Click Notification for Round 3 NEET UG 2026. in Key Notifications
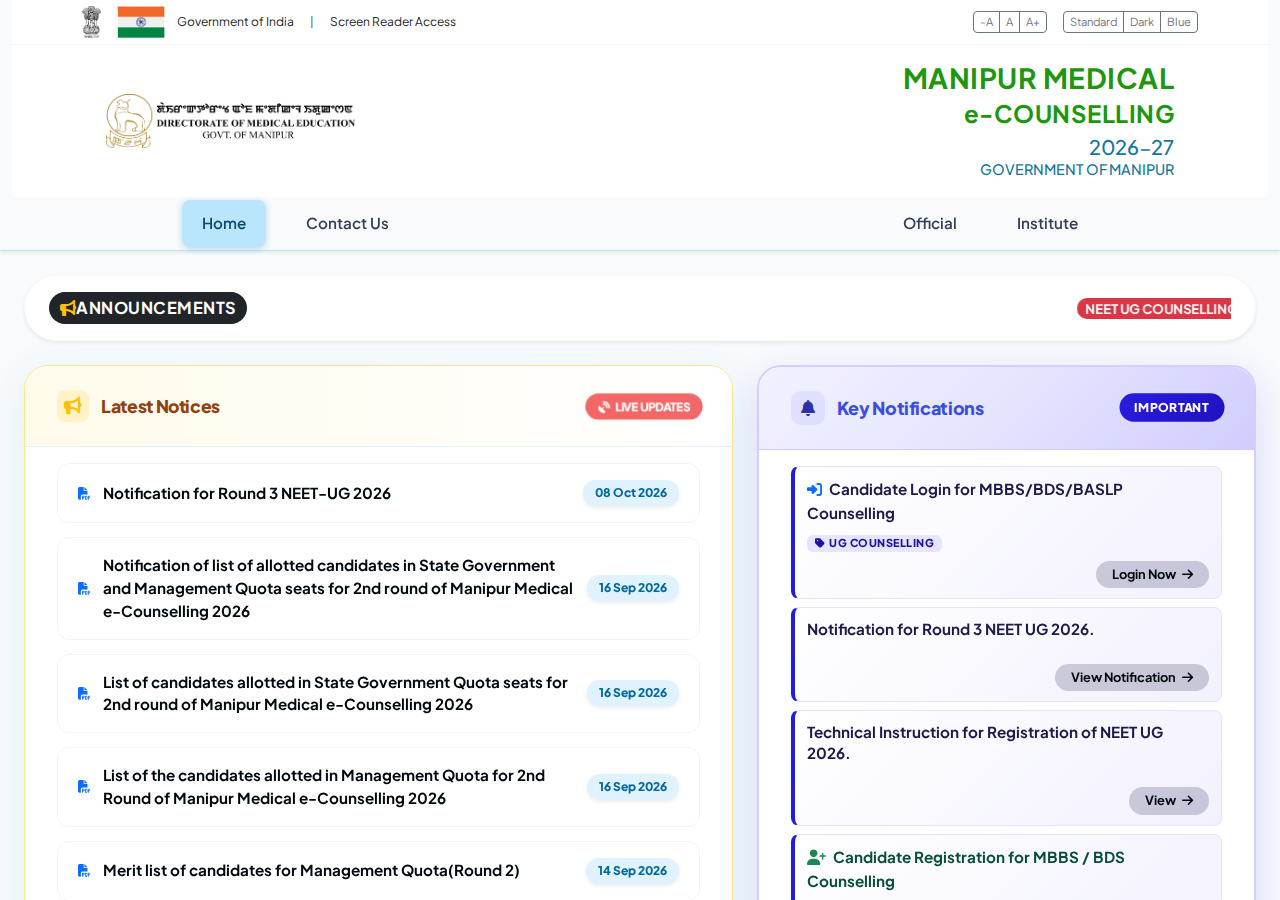 [950, 629]
